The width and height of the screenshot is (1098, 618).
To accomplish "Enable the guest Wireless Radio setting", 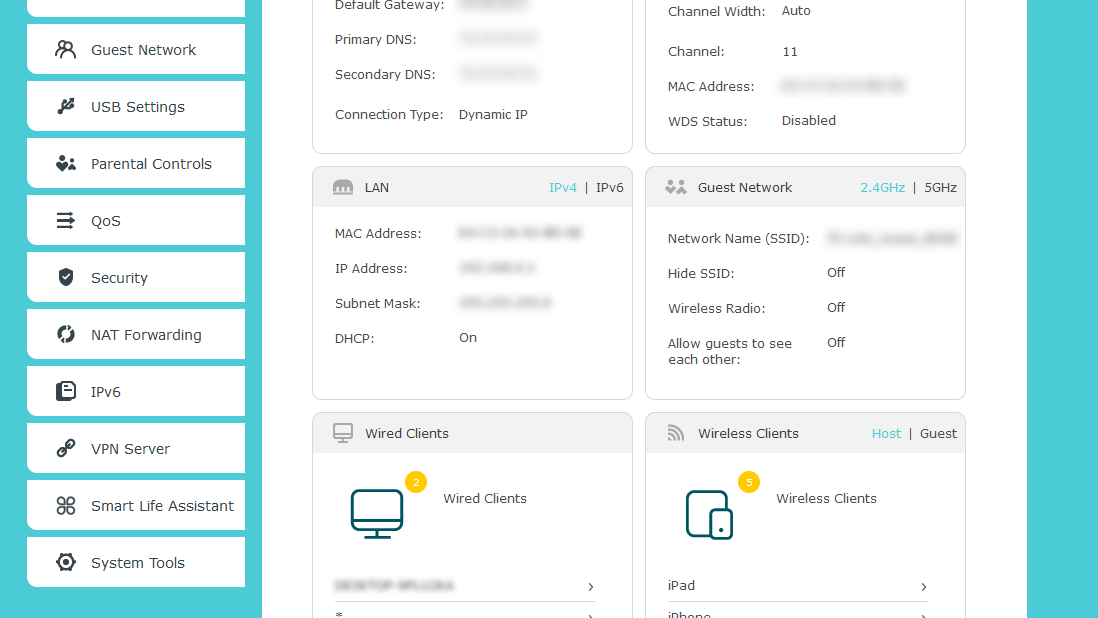I will coord(836,307).
